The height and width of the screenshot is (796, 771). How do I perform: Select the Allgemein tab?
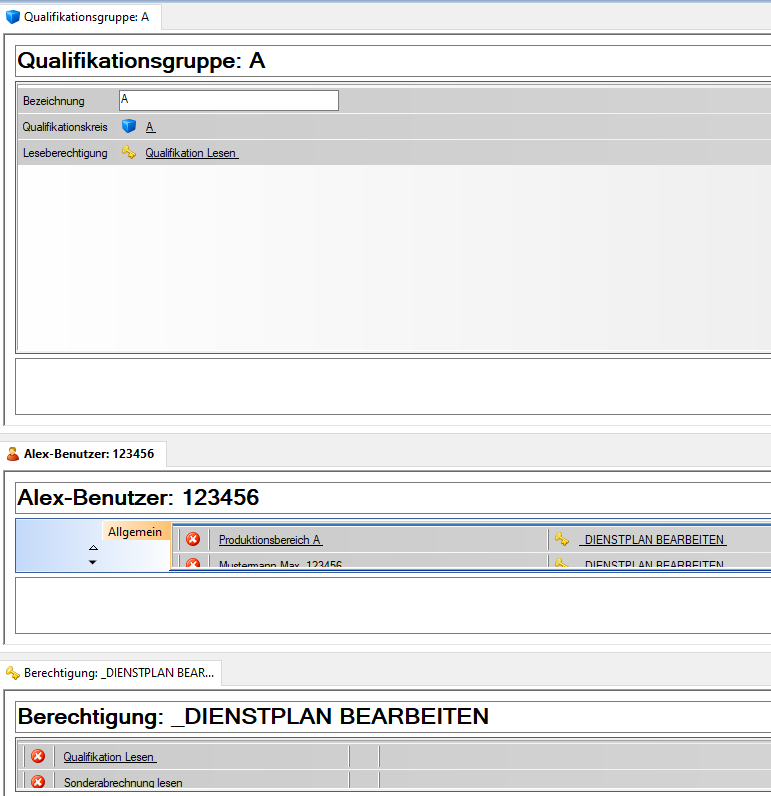click(x=135, y=532)
